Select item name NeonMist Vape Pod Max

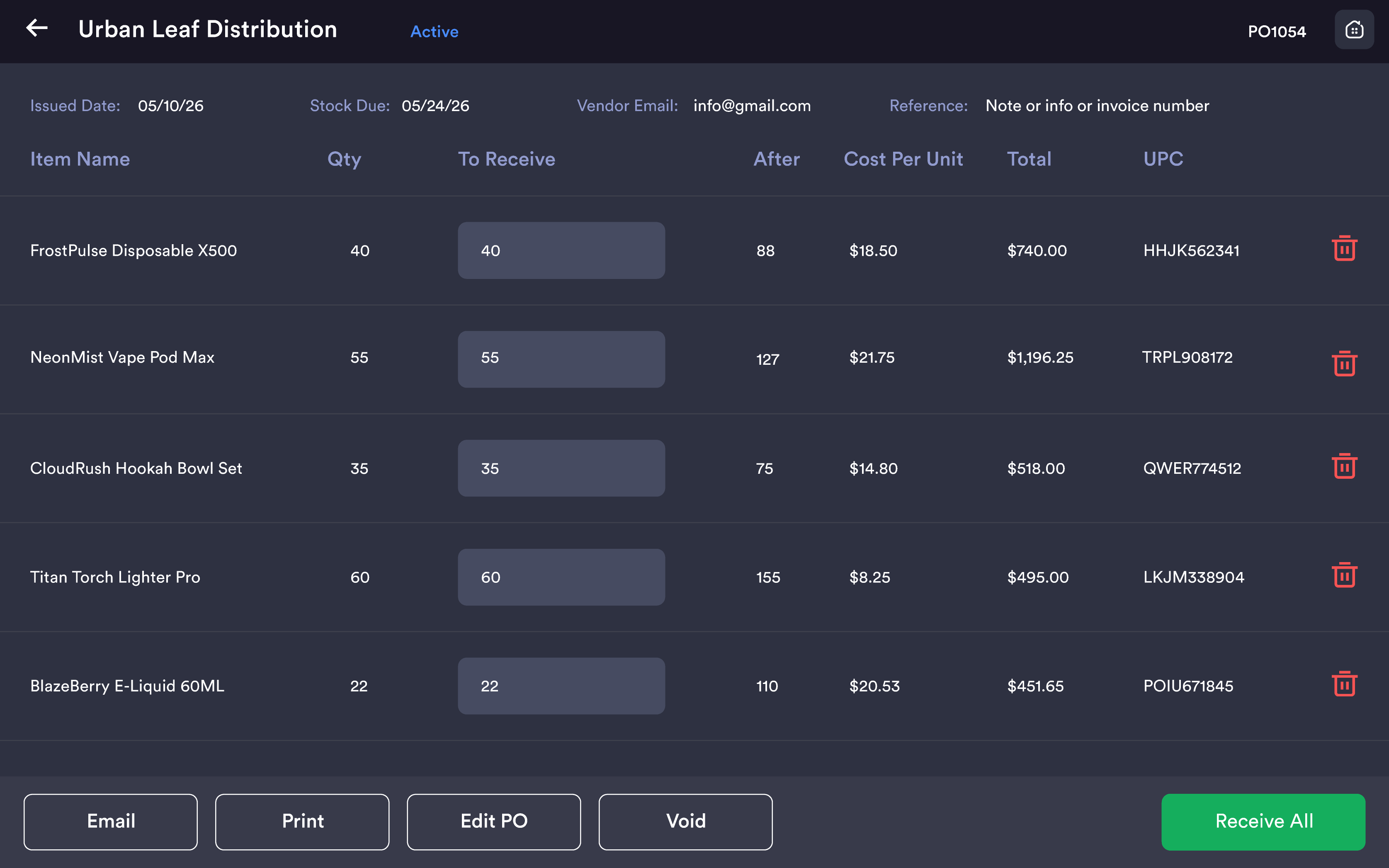(x=122, y=358)
